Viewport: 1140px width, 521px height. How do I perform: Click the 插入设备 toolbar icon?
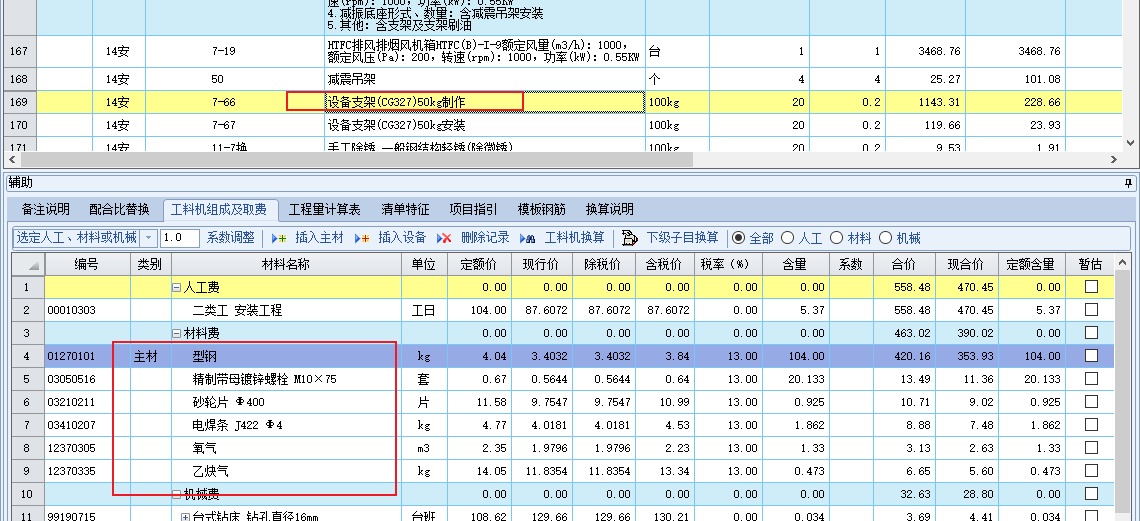click(362, 238)
